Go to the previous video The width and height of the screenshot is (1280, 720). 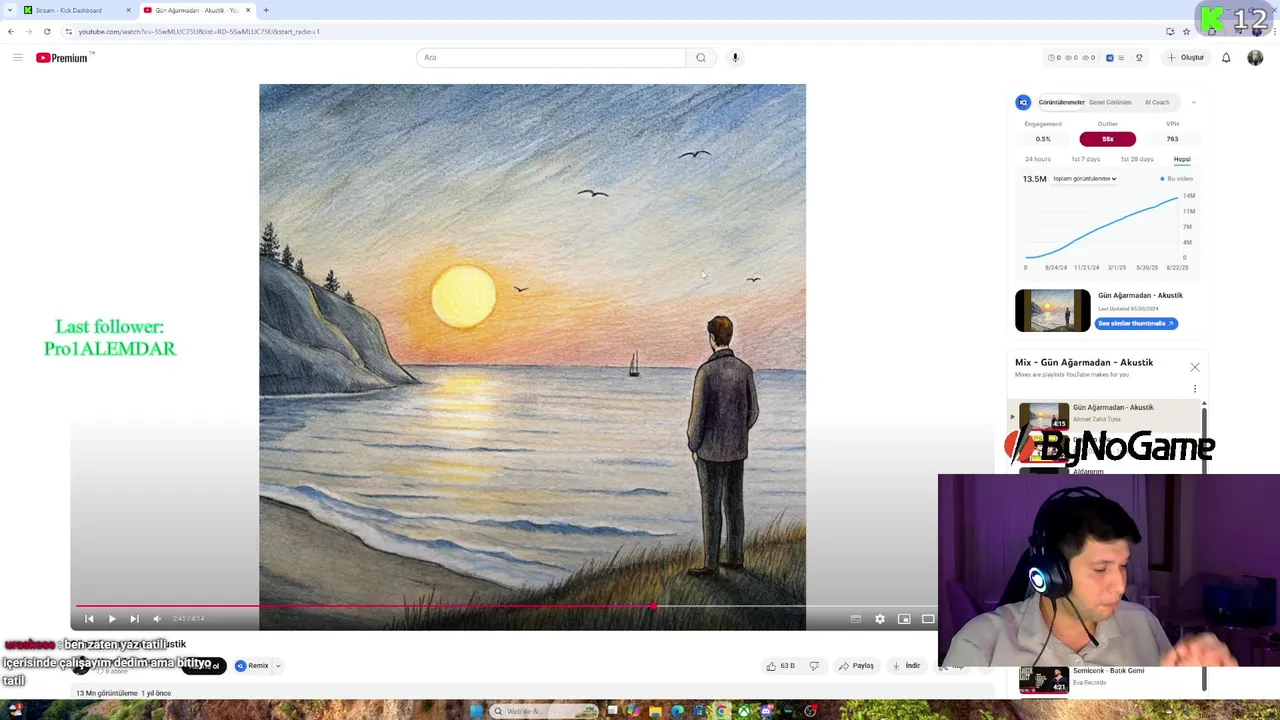point(89,619)
